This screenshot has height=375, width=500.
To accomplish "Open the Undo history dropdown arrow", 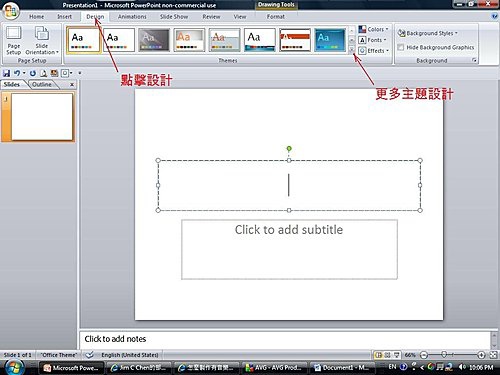I will point(24,73).
